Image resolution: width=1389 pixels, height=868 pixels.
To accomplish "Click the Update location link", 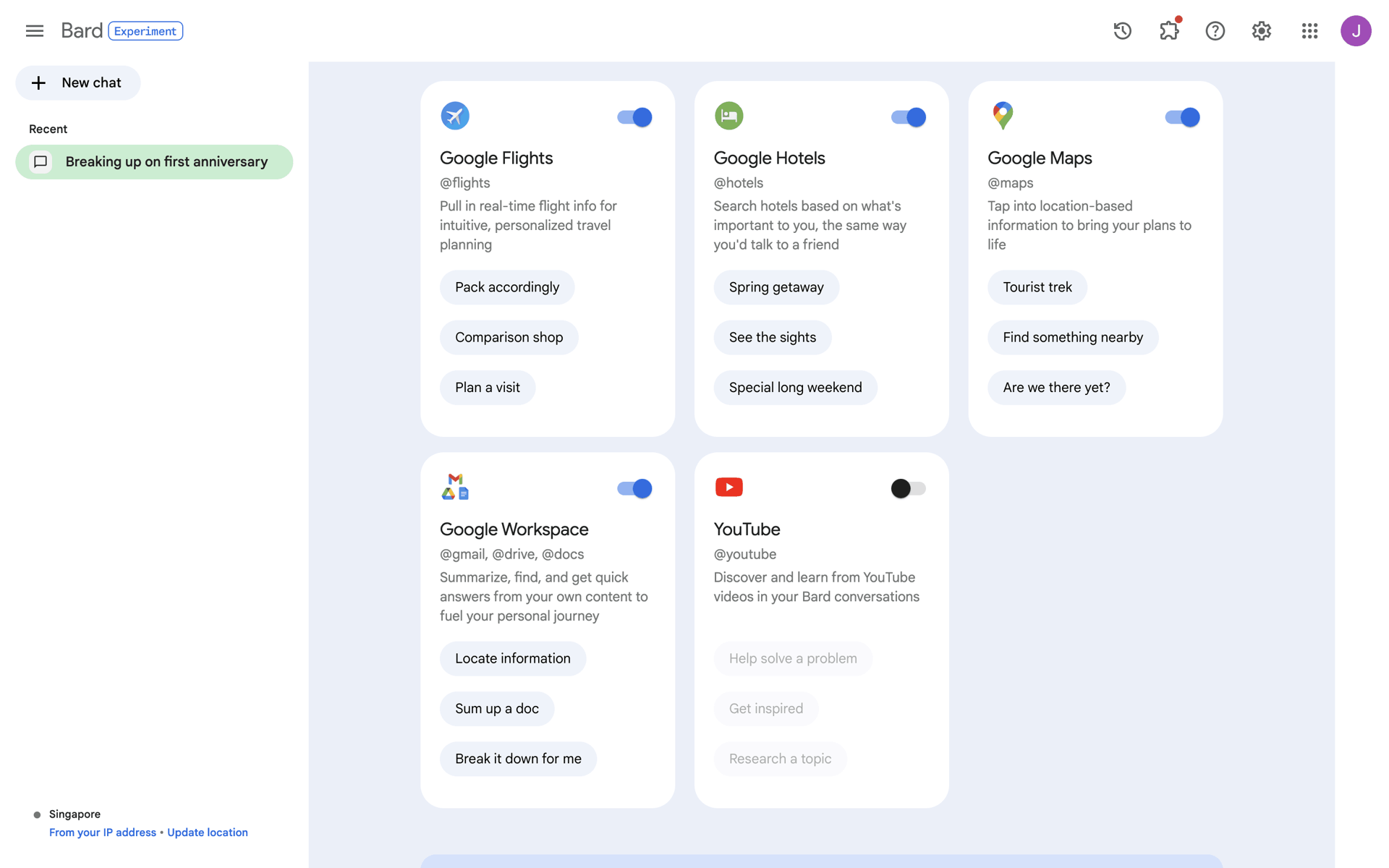I will (x=208, y=833).
